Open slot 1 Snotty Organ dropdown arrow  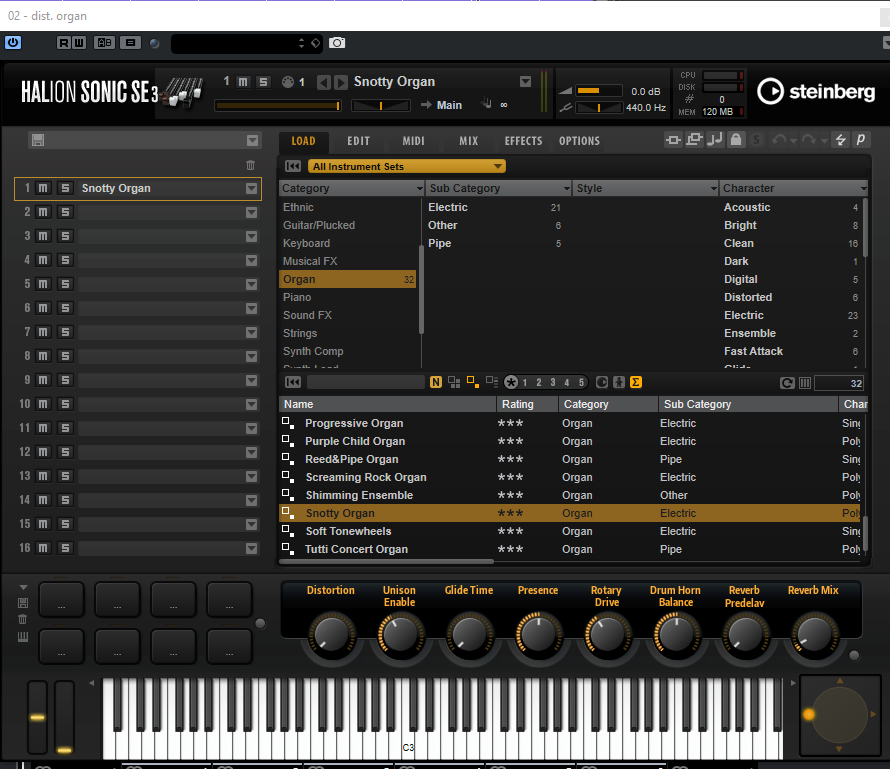tap(251, 188)
